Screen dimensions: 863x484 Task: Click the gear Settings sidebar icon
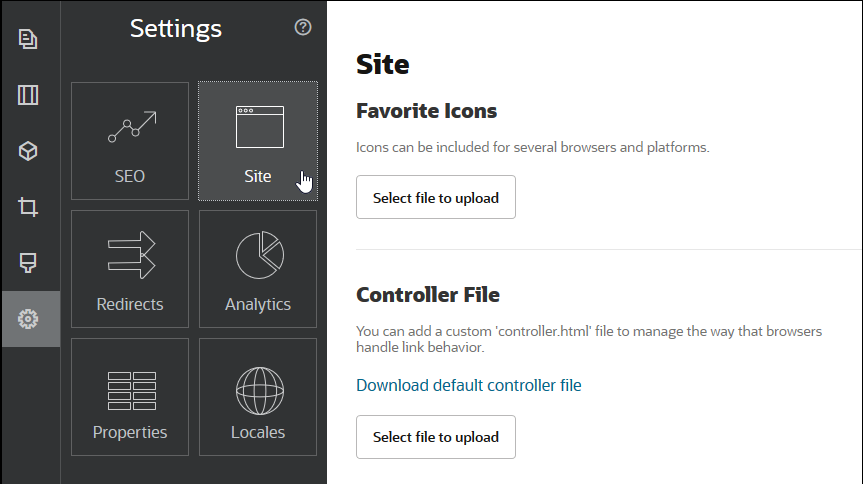coord(28,320)
